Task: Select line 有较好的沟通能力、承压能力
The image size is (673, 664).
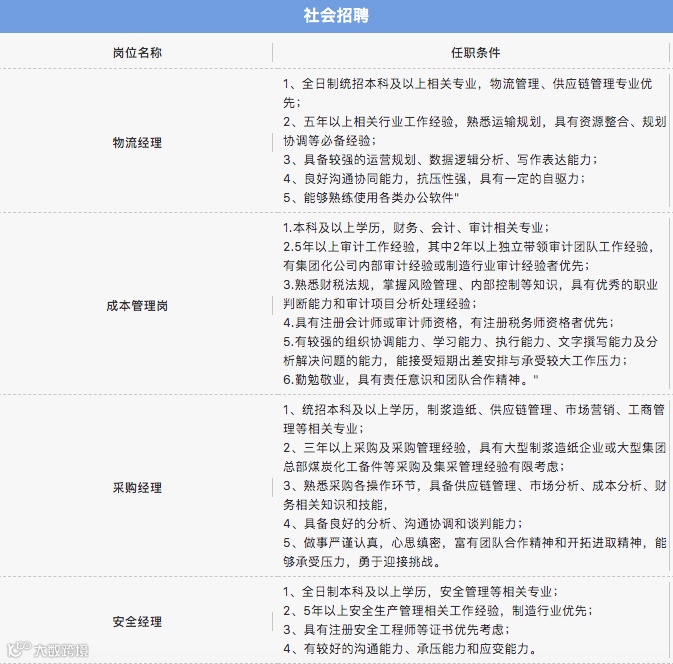Action: click(x=409, y=649)
